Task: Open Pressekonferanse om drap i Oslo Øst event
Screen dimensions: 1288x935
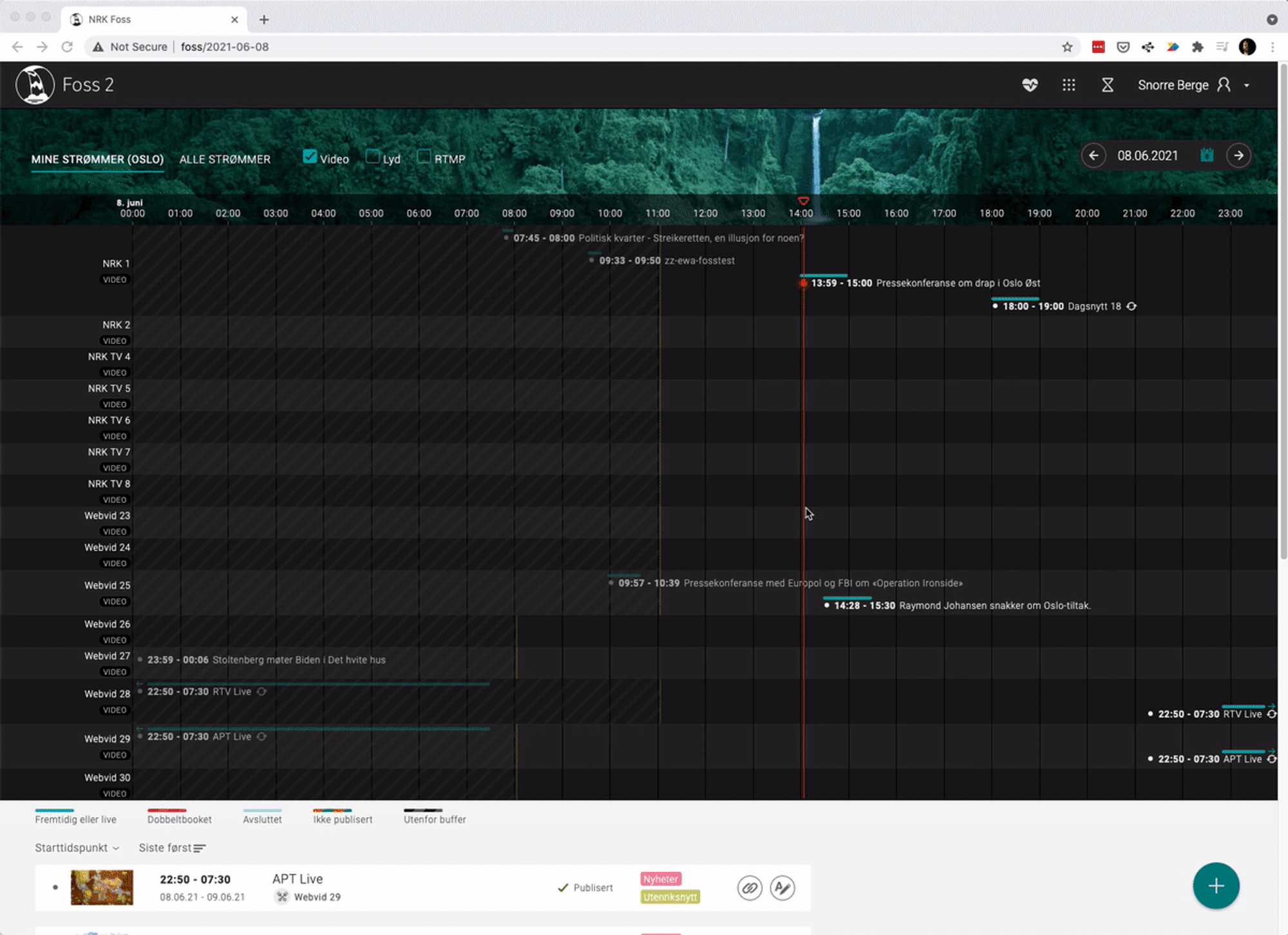Action: [x=957, y=283]
